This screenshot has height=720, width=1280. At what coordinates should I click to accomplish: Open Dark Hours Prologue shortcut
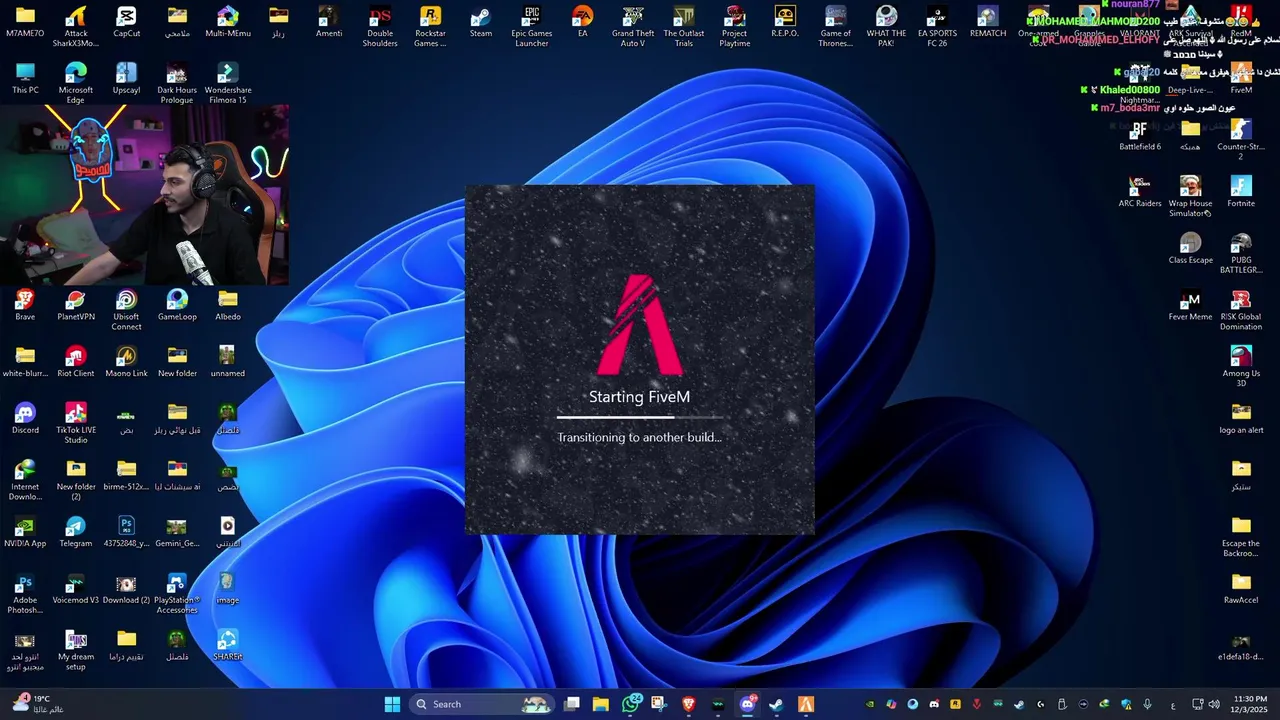(x=177, y=83)
